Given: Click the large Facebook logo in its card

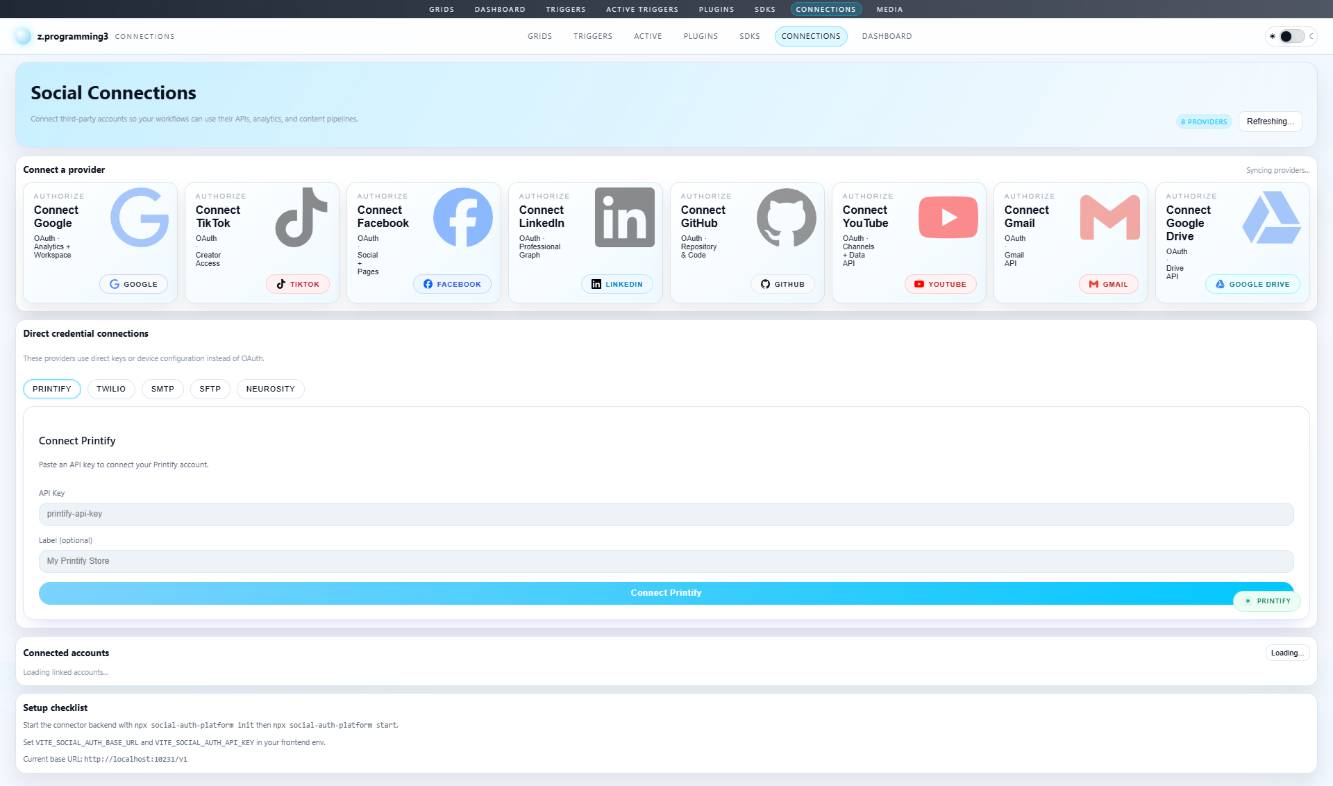Looking at the screenshot, I should point(463,217).
